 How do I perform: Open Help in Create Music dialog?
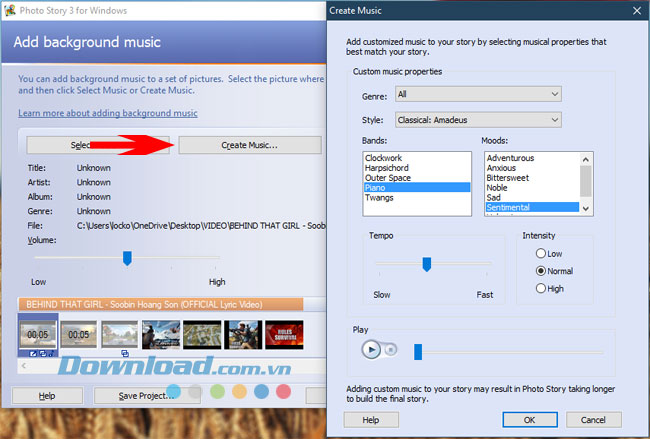371,420
